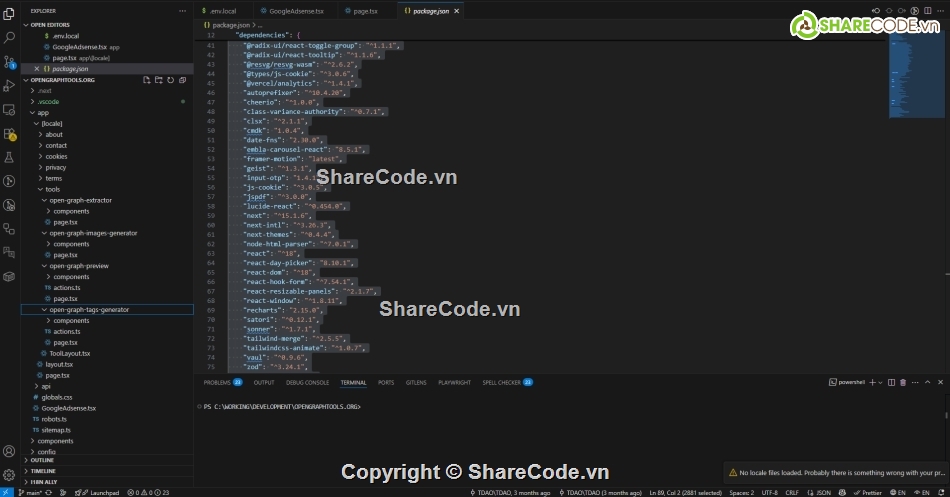Close the package.json editor tab
The image size is (950, 497).
point(457,11)
